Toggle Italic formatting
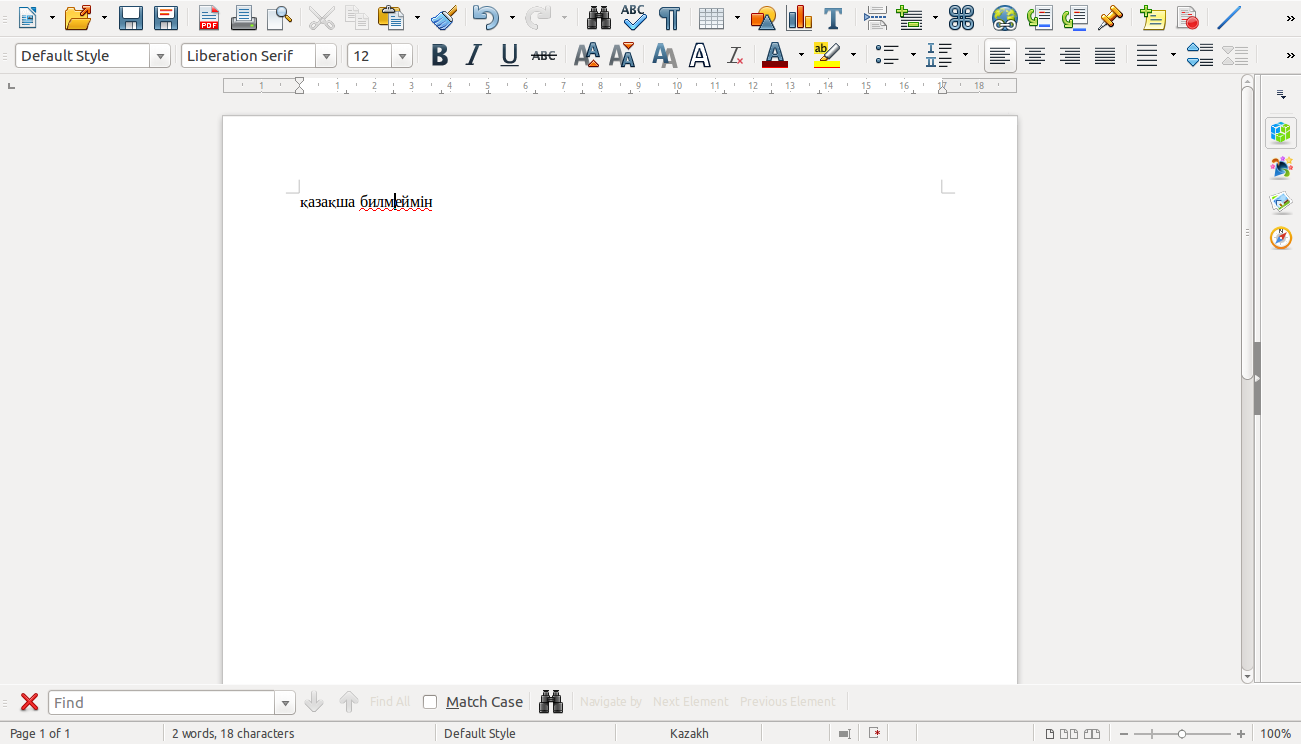 point(474,56)
